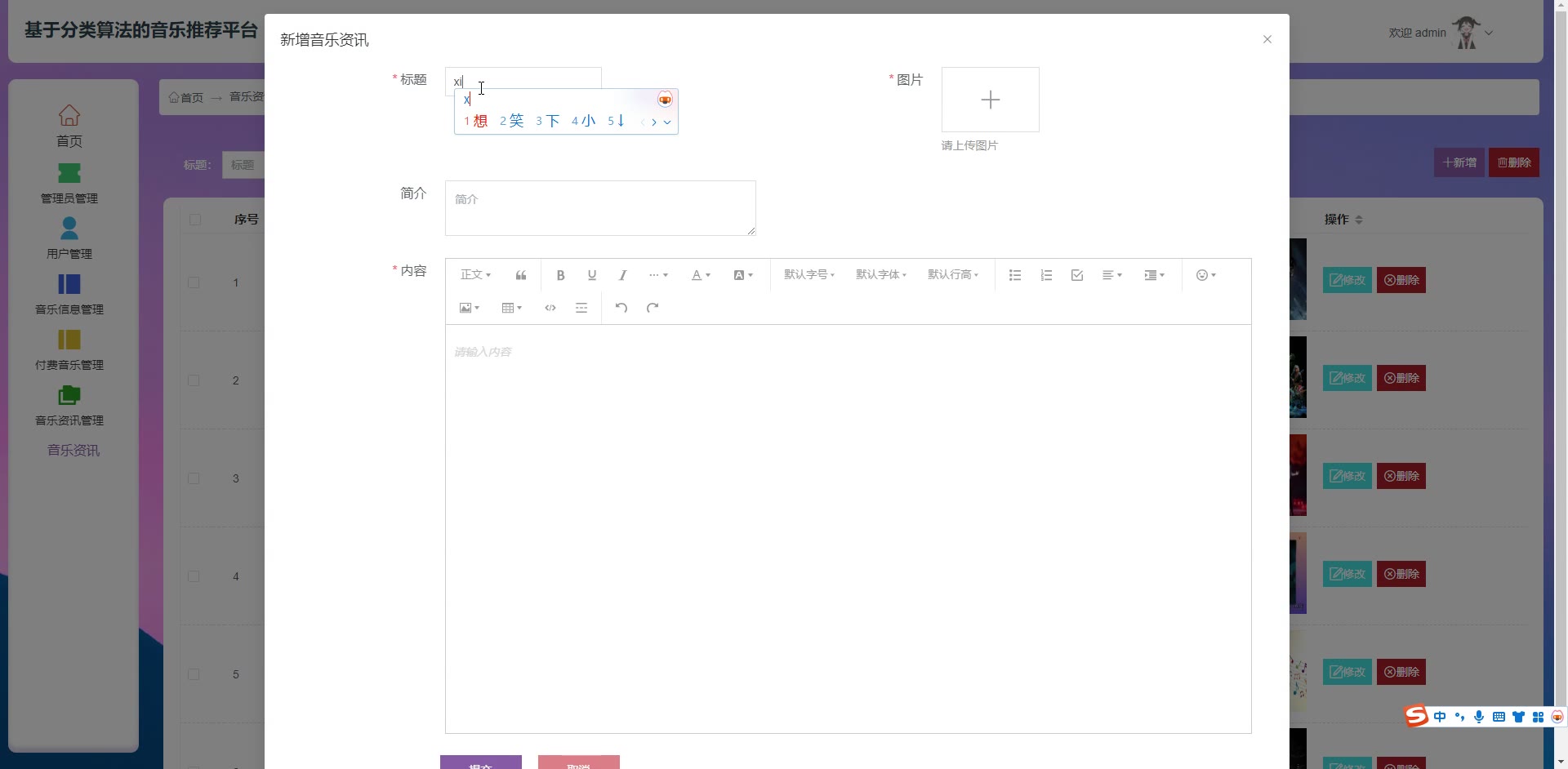This screenshot has width=1568, height=769.
Task: Apply italic formatting in the editor
Action: coord(622,275)
